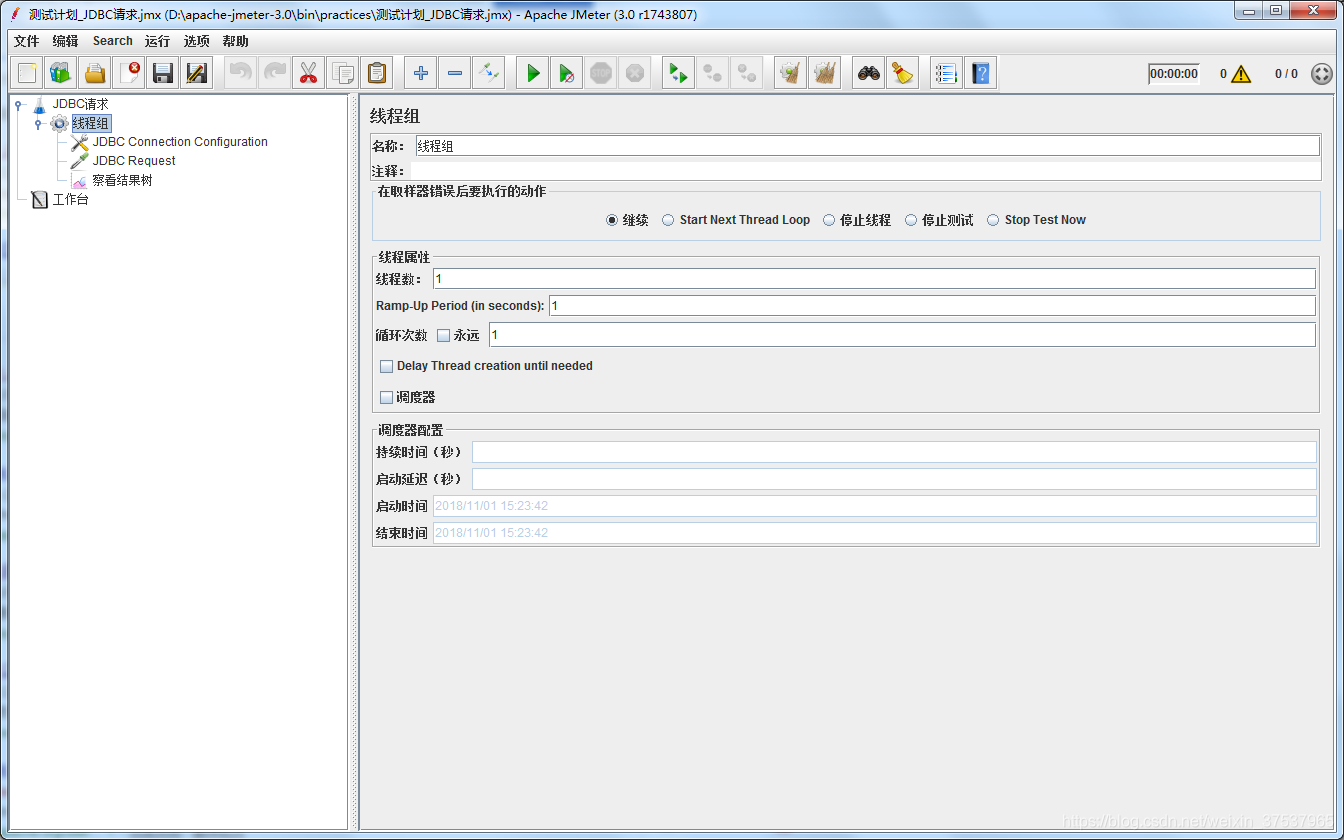Image resolution: width=1344 pixels, height=840 pixels.
Task: Click the Copy icon
Action: tap(342, 73)
